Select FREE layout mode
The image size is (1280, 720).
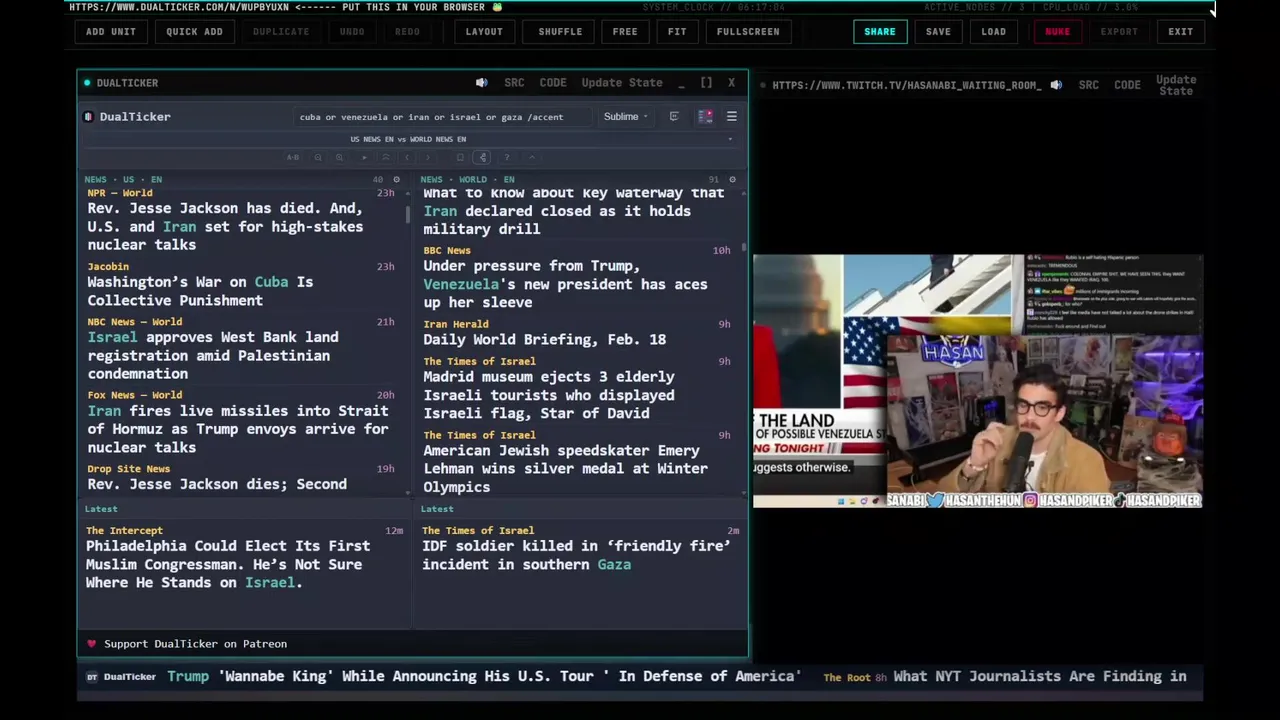(625, 31)
